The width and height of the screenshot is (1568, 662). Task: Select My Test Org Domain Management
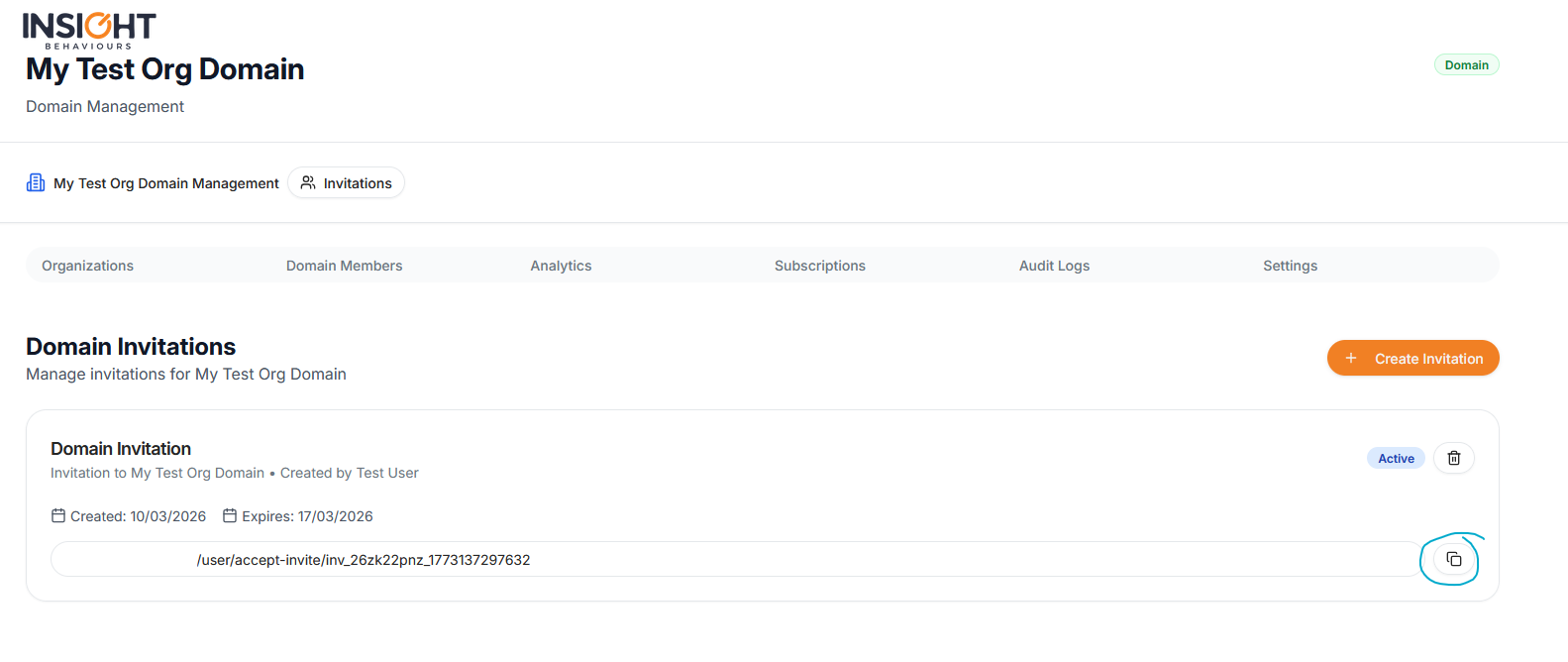point(165,183)
